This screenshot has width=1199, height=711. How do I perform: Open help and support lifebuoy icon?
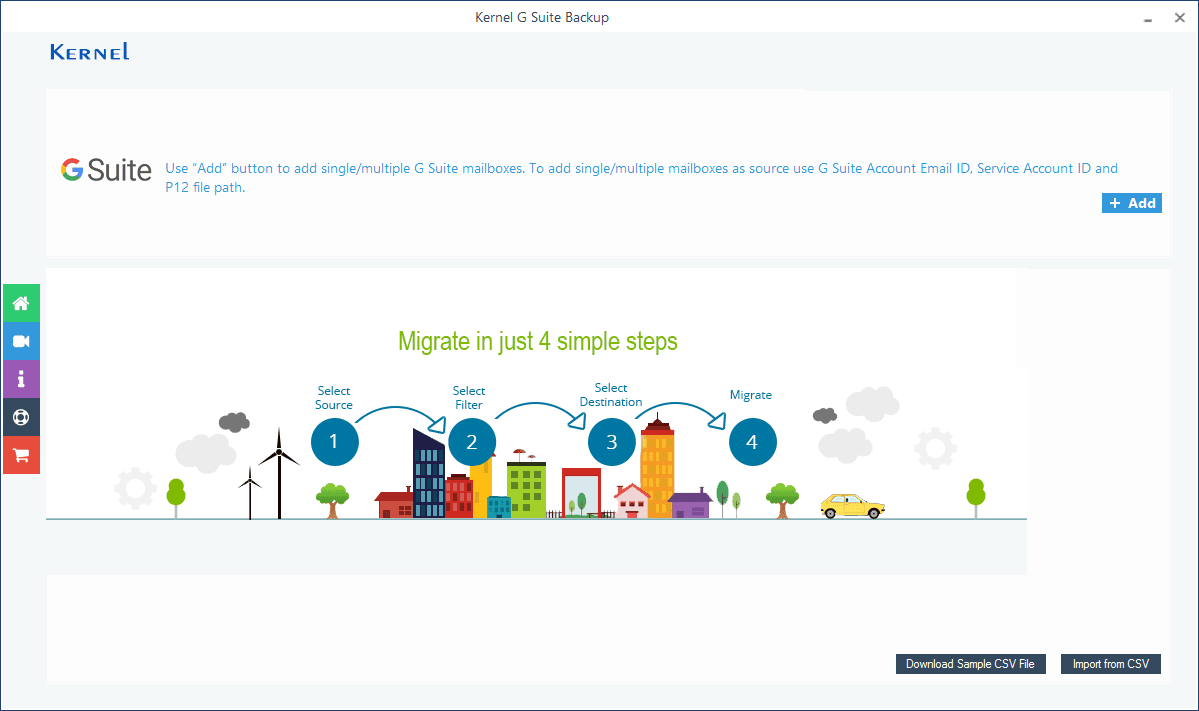pos(21,417)
